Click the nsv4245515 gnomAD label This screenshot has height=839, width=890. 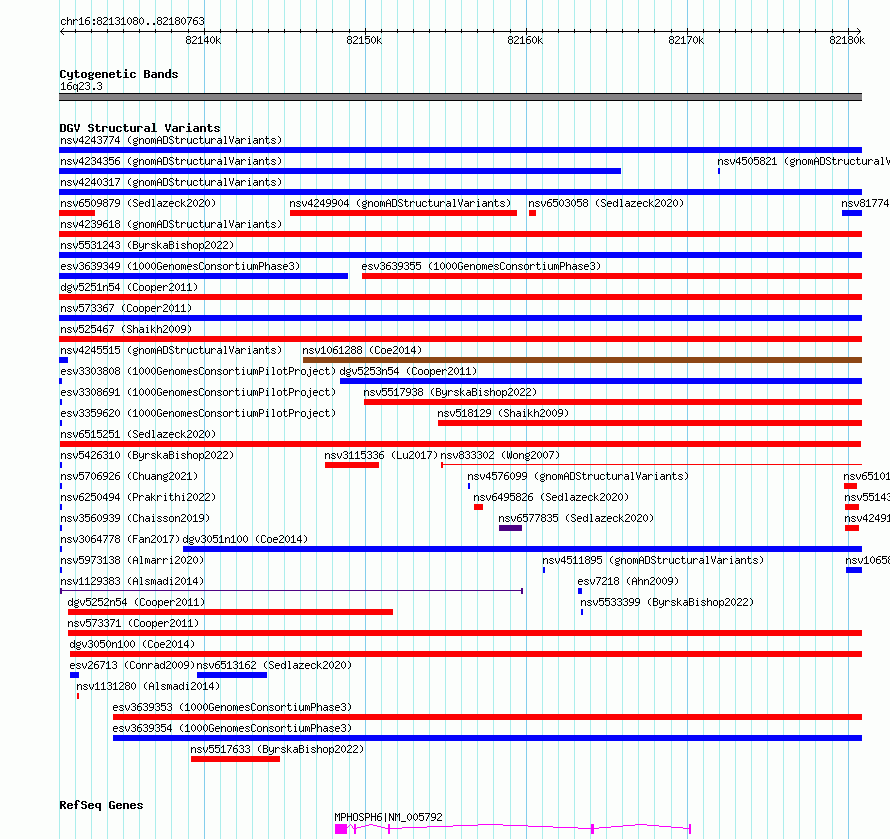click(x=171, y=350)
